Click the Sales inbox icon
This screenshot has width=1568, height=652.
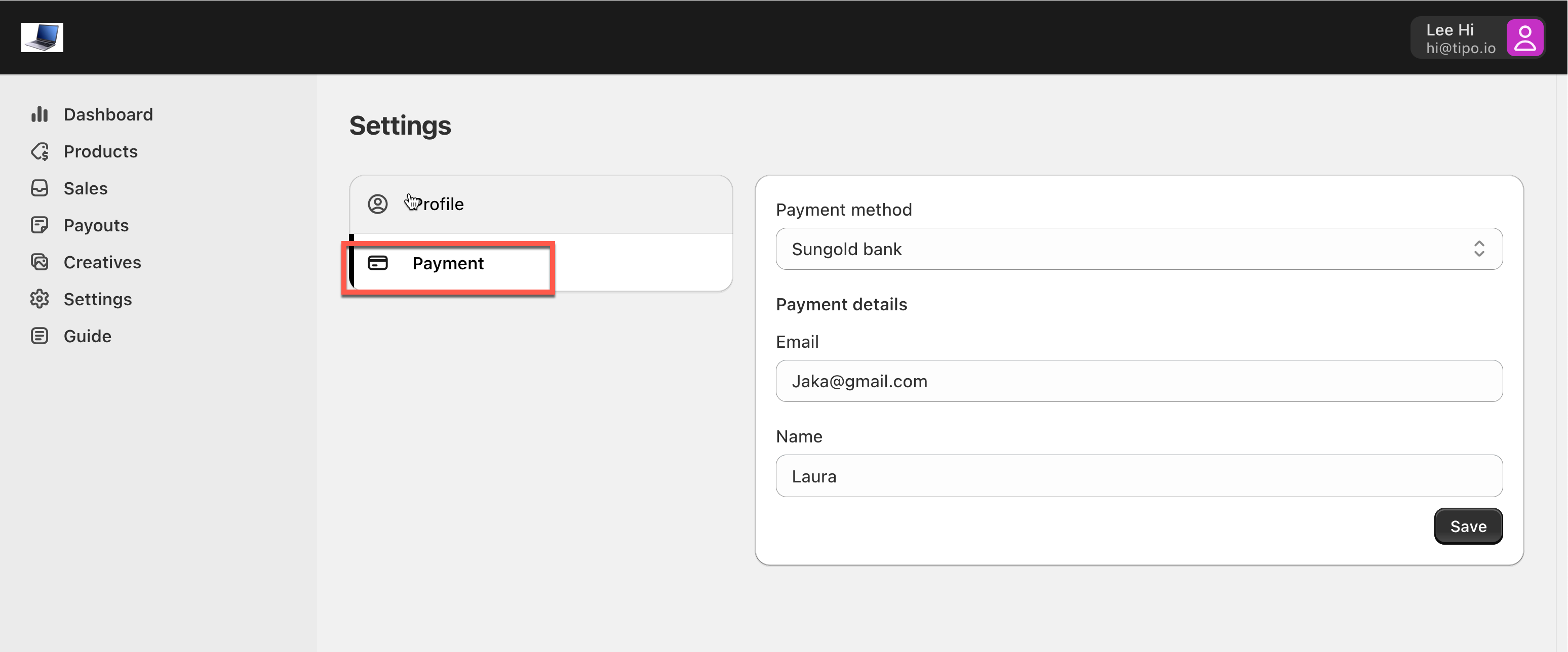[40, 188]
